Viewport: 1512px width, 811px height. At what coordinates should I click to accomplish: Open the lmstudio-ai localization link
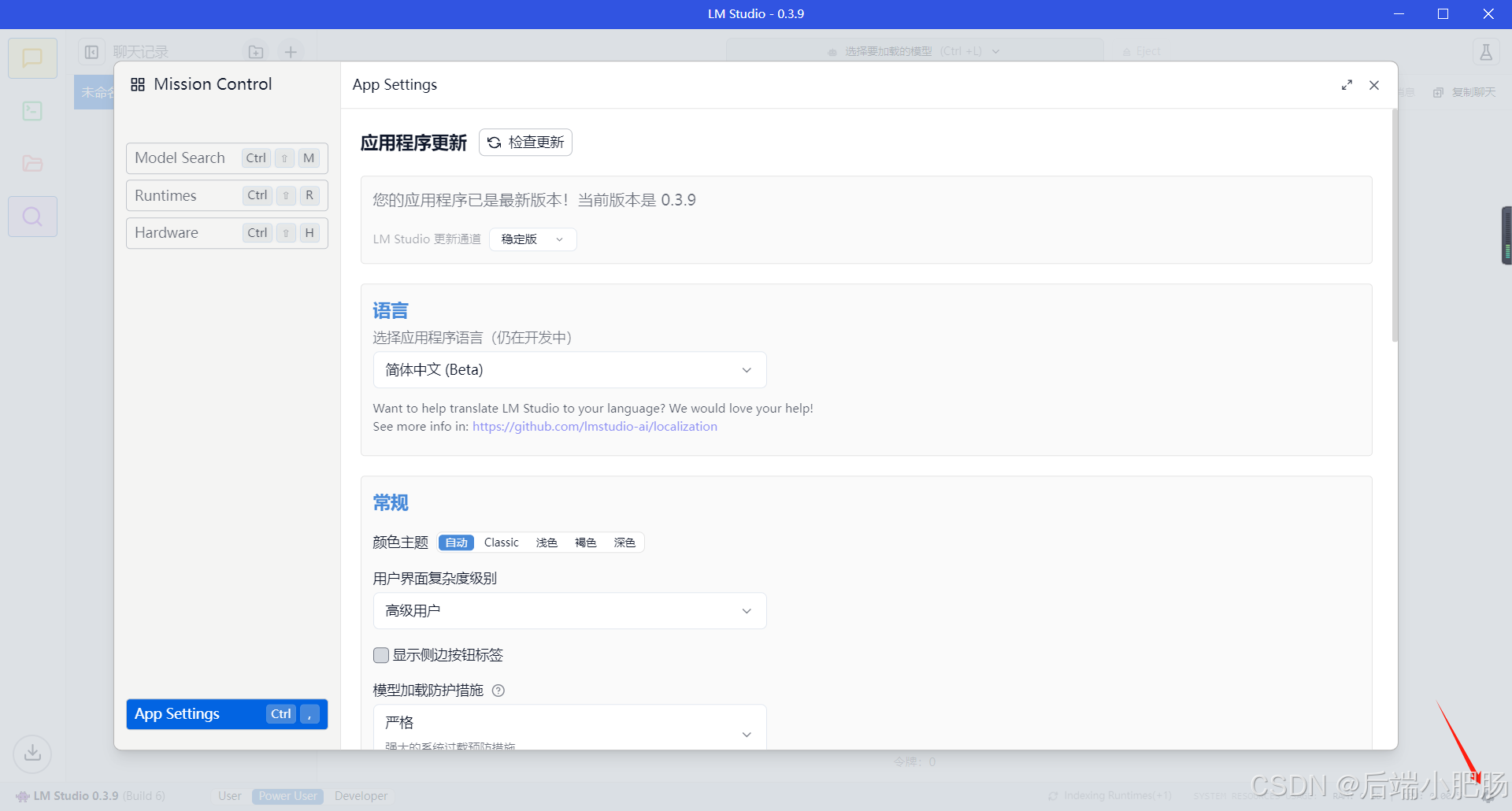coord(595,426)
